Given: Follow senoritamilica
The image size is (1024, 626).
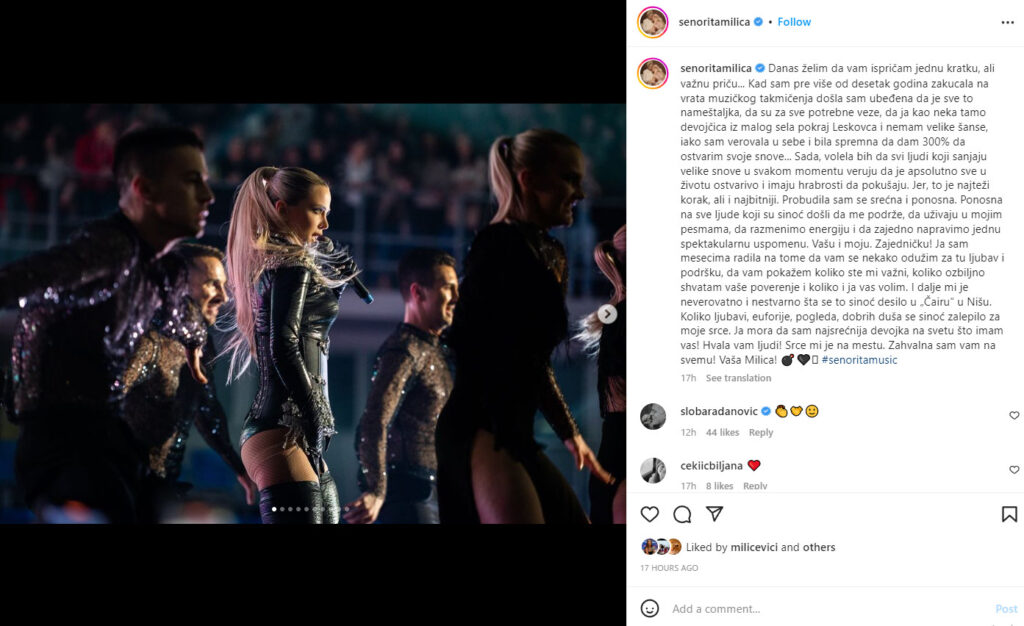Looking at the screenshot, I should pos(794,22).
